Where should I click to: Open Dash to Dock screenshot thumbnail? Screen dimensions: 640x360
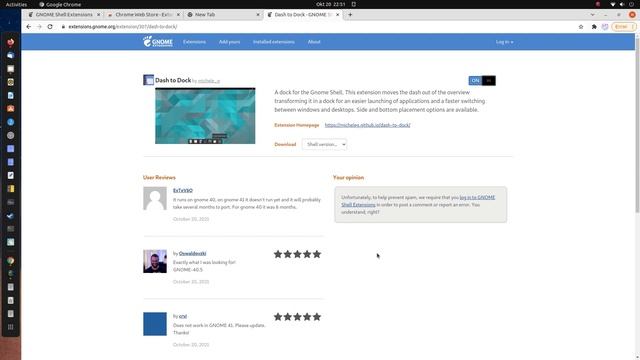[205, 116]
